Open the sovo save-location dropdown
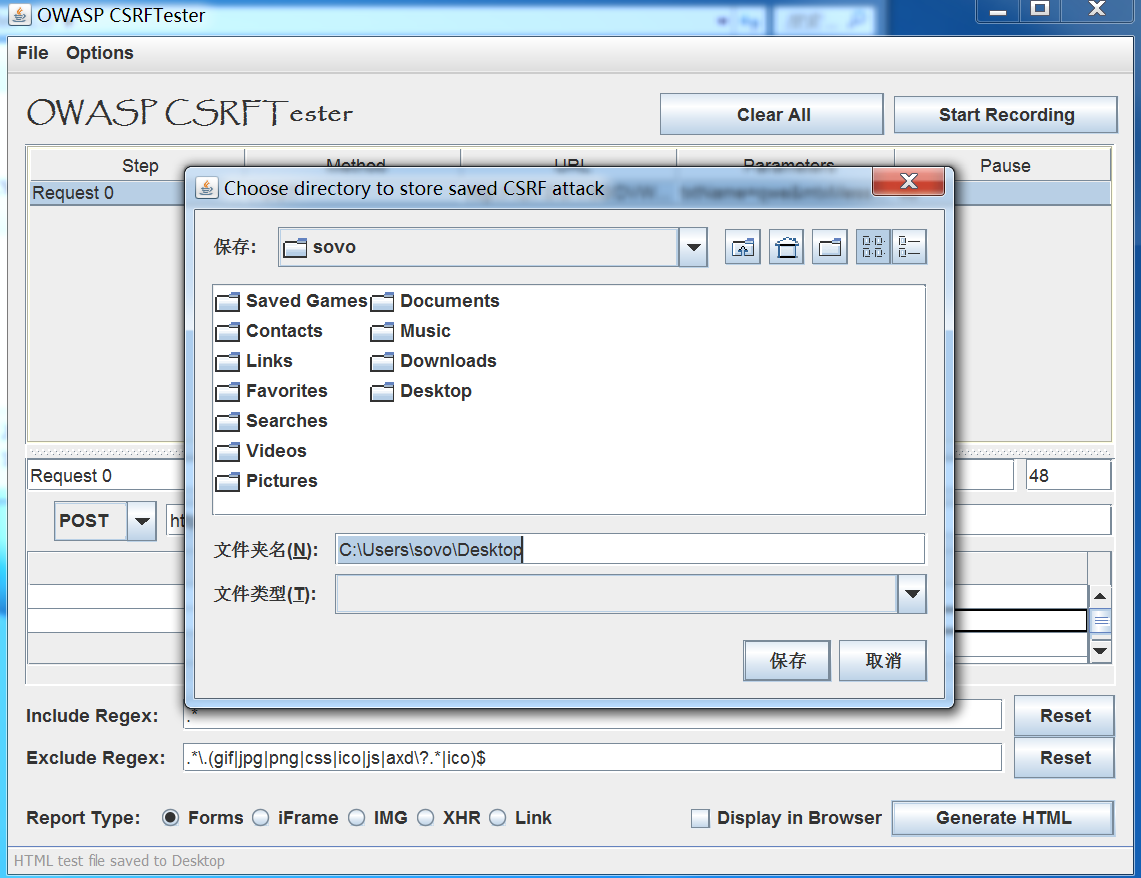Screen dimensions: 1141x878 tap(693, 247)
